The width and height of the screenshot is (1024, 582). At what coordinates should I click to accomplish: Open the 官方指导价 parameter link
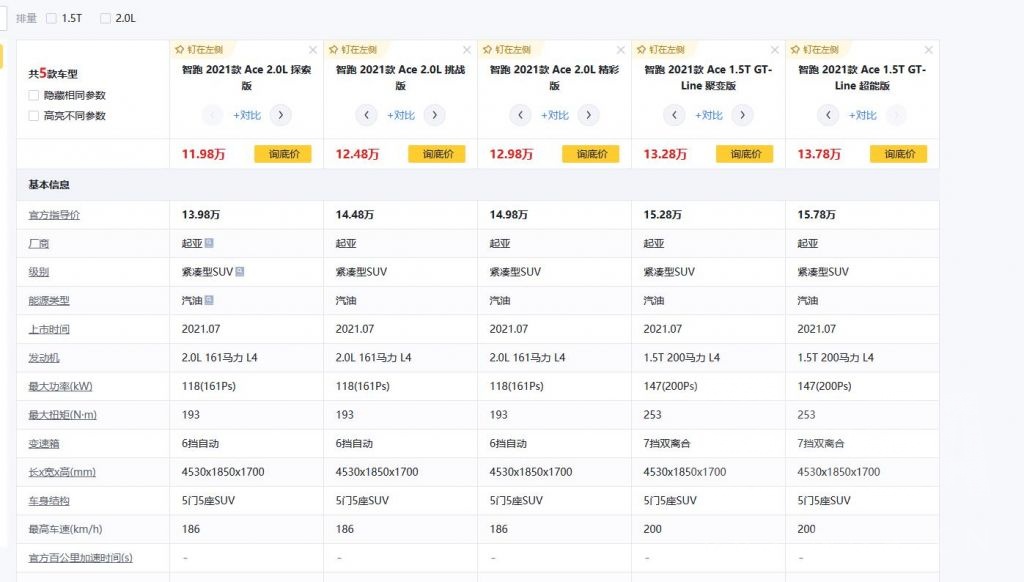coord(55,215)
